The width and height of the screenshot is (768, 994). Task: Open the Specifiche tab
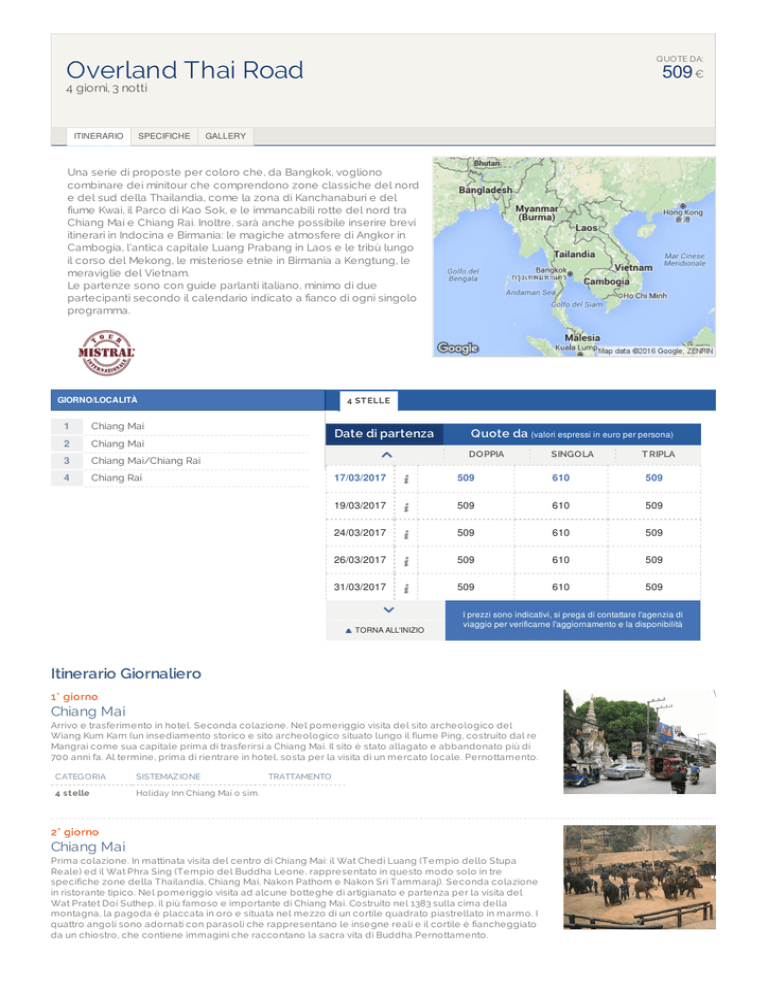[x=164, y=136]
